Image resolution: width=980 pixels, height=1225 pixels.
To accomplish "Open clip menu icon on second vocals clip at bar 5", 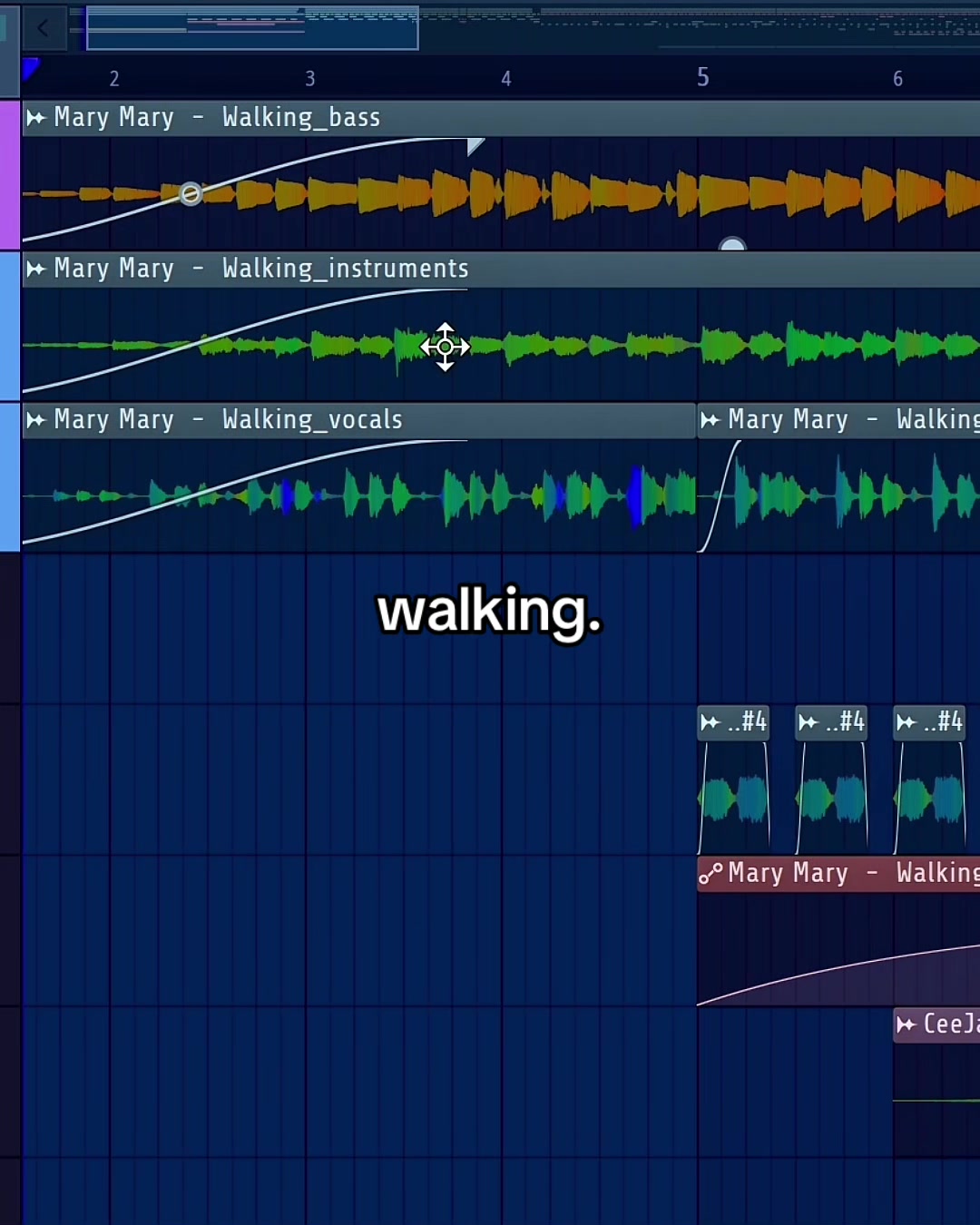I will pos(710,420).
